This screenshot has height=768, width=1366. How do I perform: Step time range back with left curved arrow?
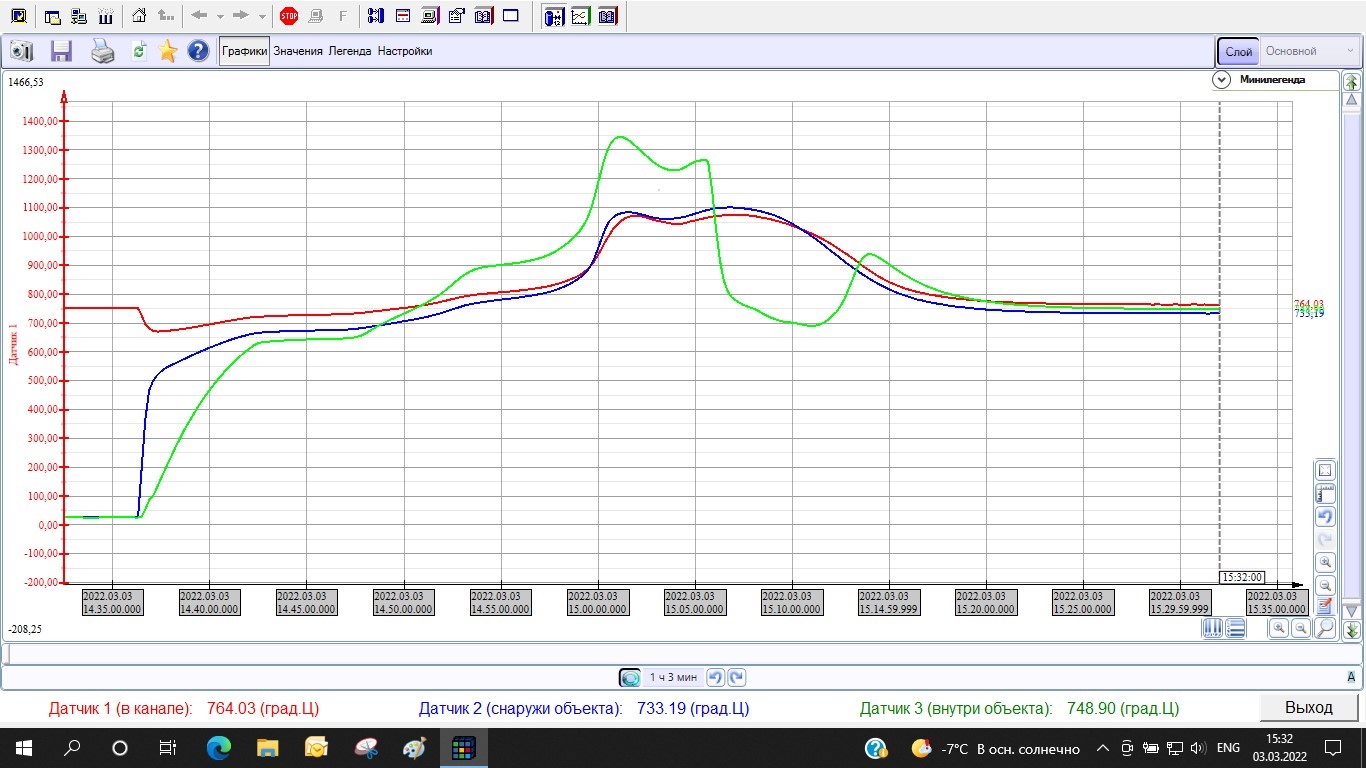[715, 677]
